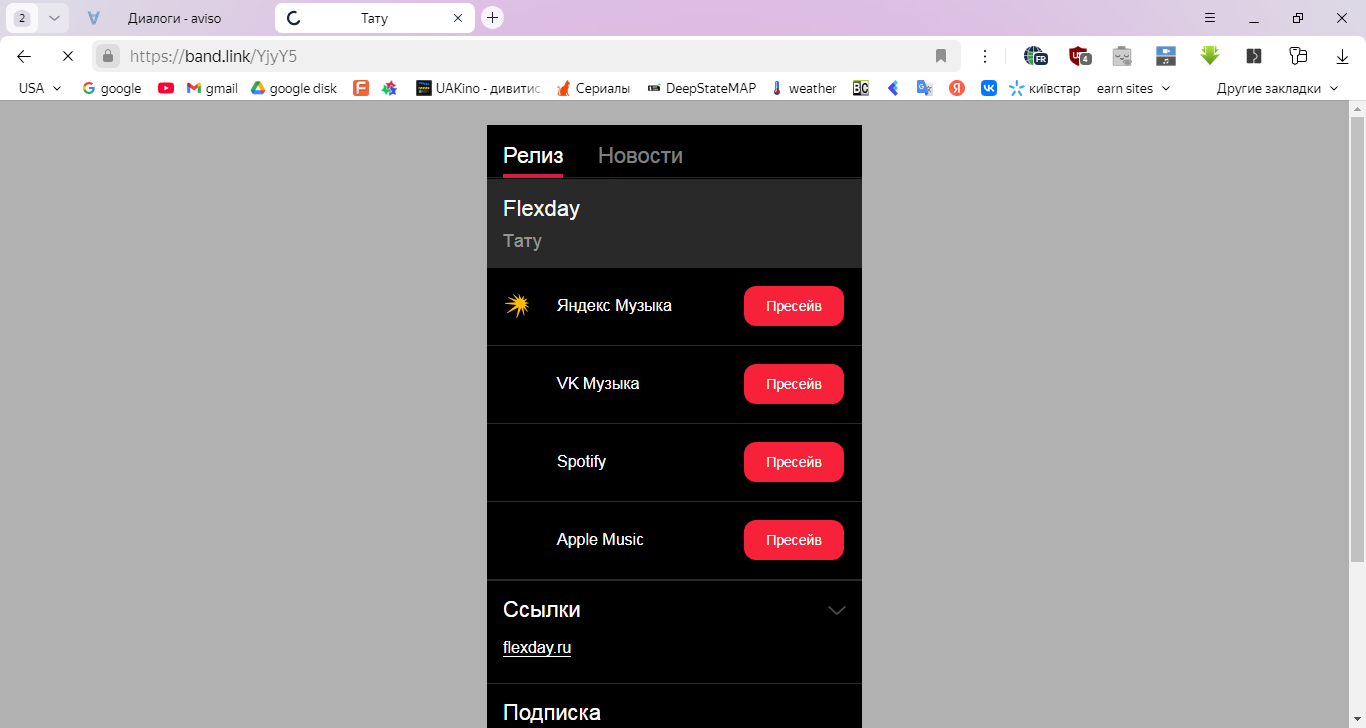Screen dimensions: 1366x728
Task: Stop page loading with X button
Action: [x=68, y=56]
